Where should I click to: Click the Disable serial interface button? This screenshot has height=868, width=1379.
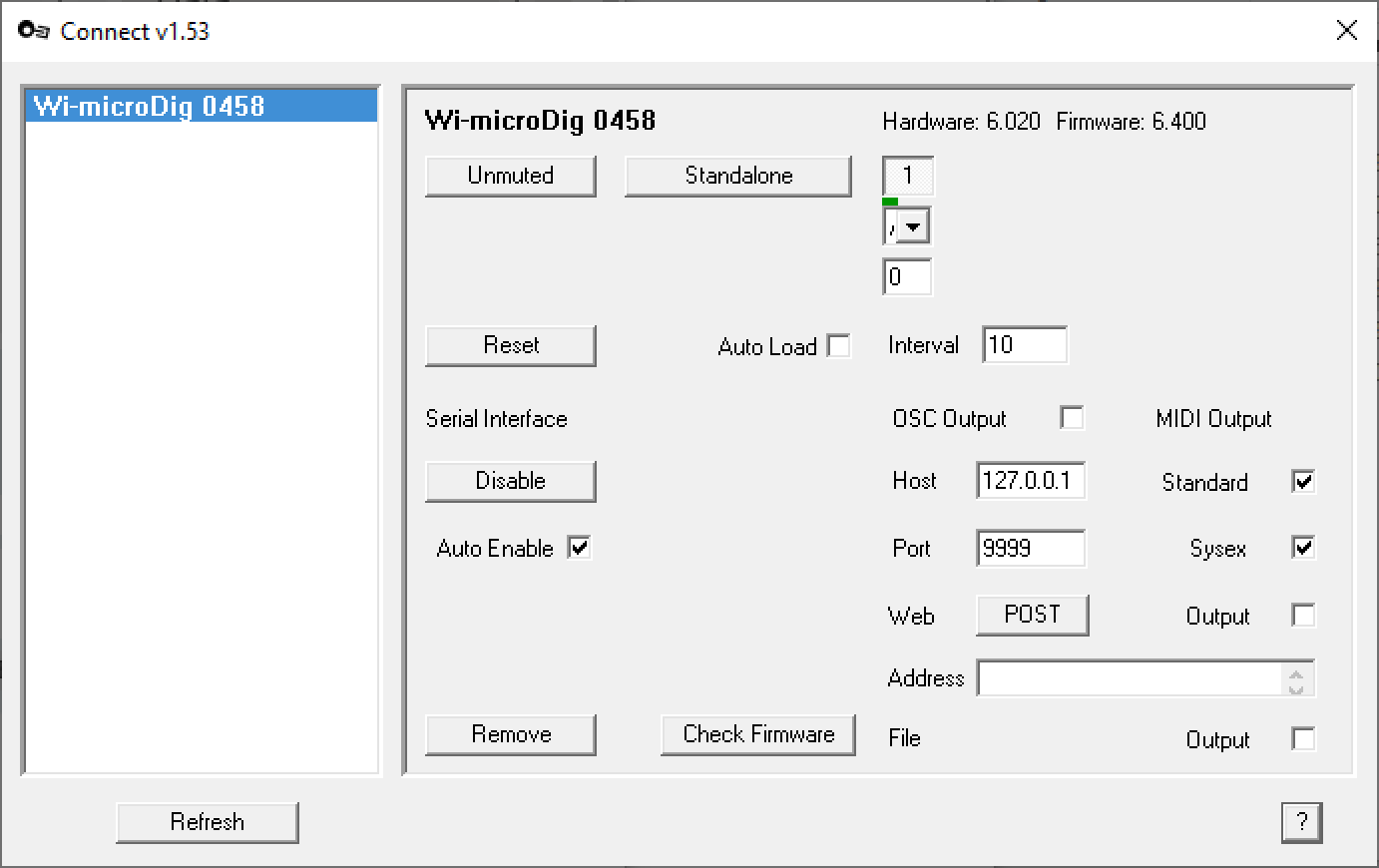[511, 481]
